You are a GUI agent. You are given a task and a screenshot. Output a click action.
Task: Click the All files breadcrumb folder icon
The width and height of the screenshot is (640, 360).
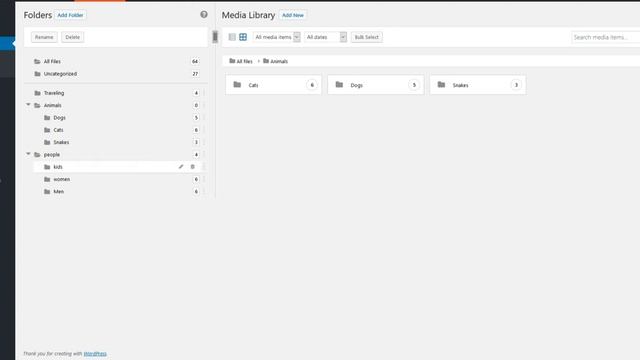tap(232, 61)
